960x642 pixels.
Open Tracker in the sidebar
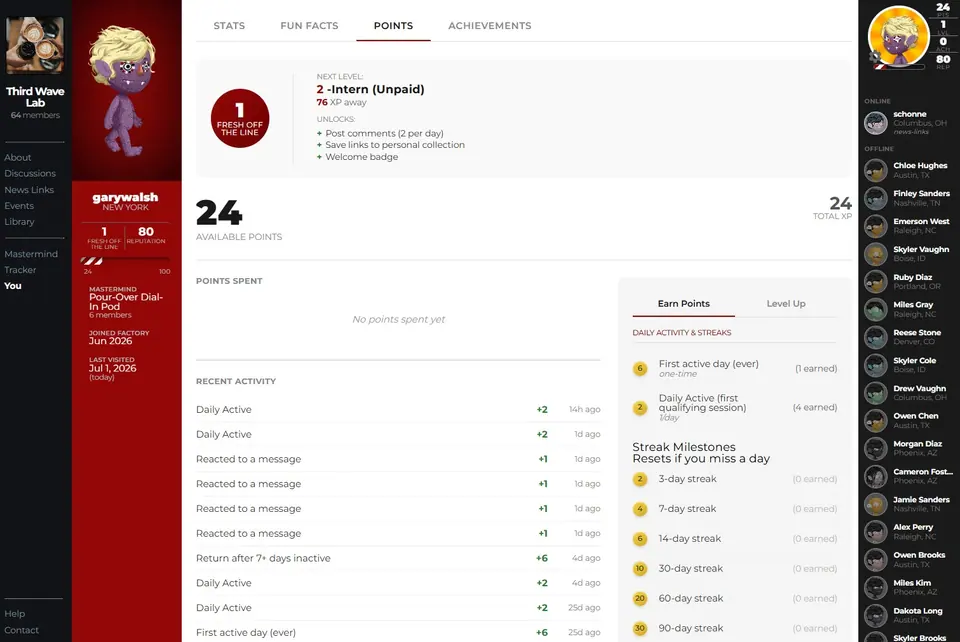[x=20, y=270]
